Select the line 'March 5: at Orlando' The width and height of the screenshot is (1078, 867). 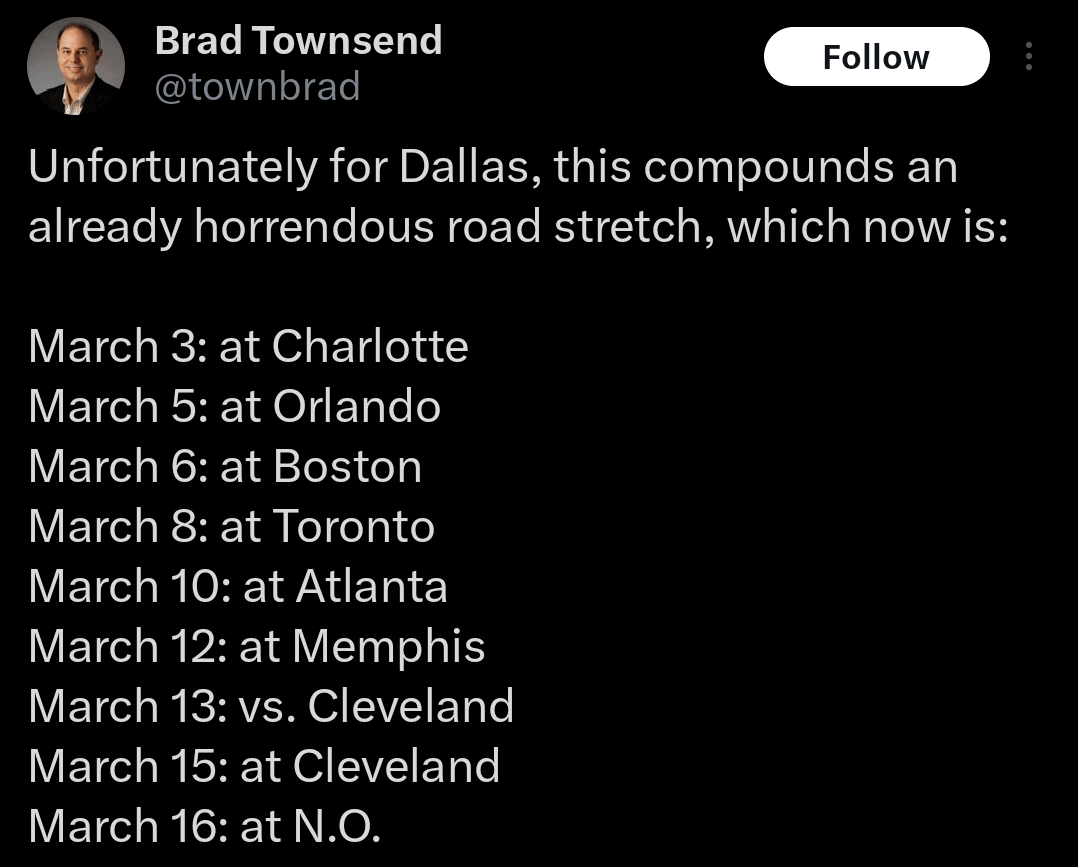click(234, 406)
